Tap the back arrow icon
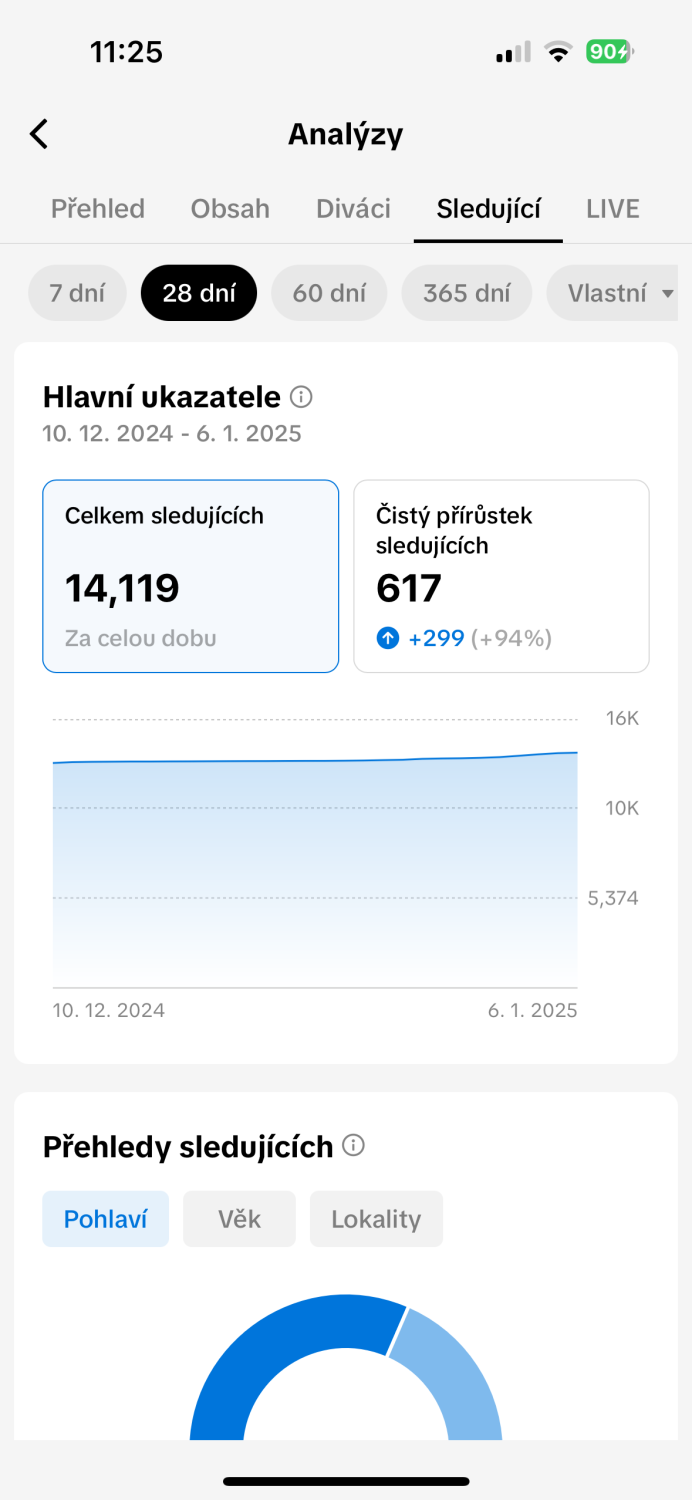 click(x=39, y=134)
